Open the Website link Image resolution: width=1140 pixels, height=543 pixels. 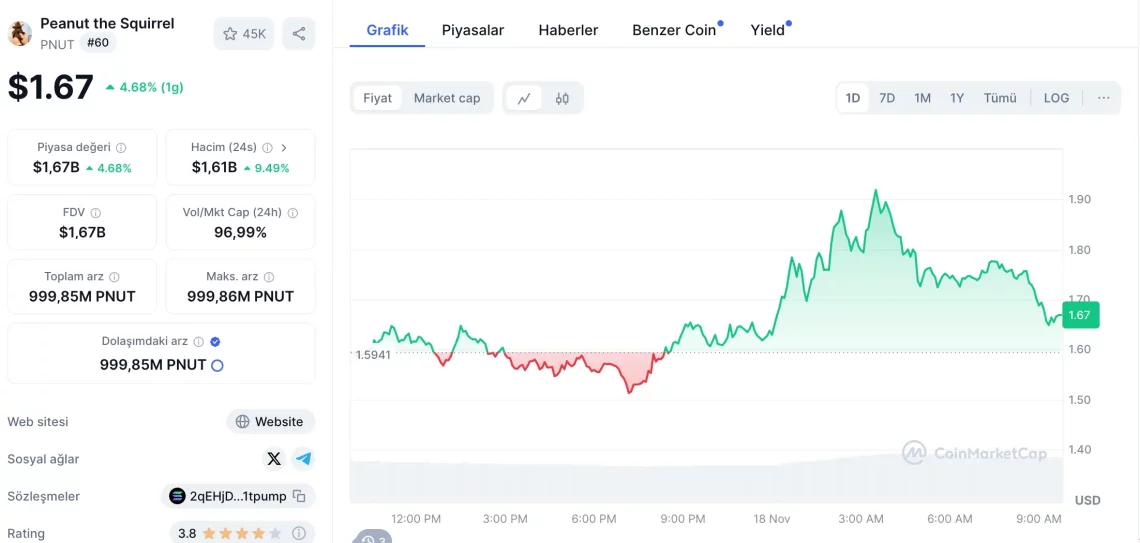click(x=270, y=422)
